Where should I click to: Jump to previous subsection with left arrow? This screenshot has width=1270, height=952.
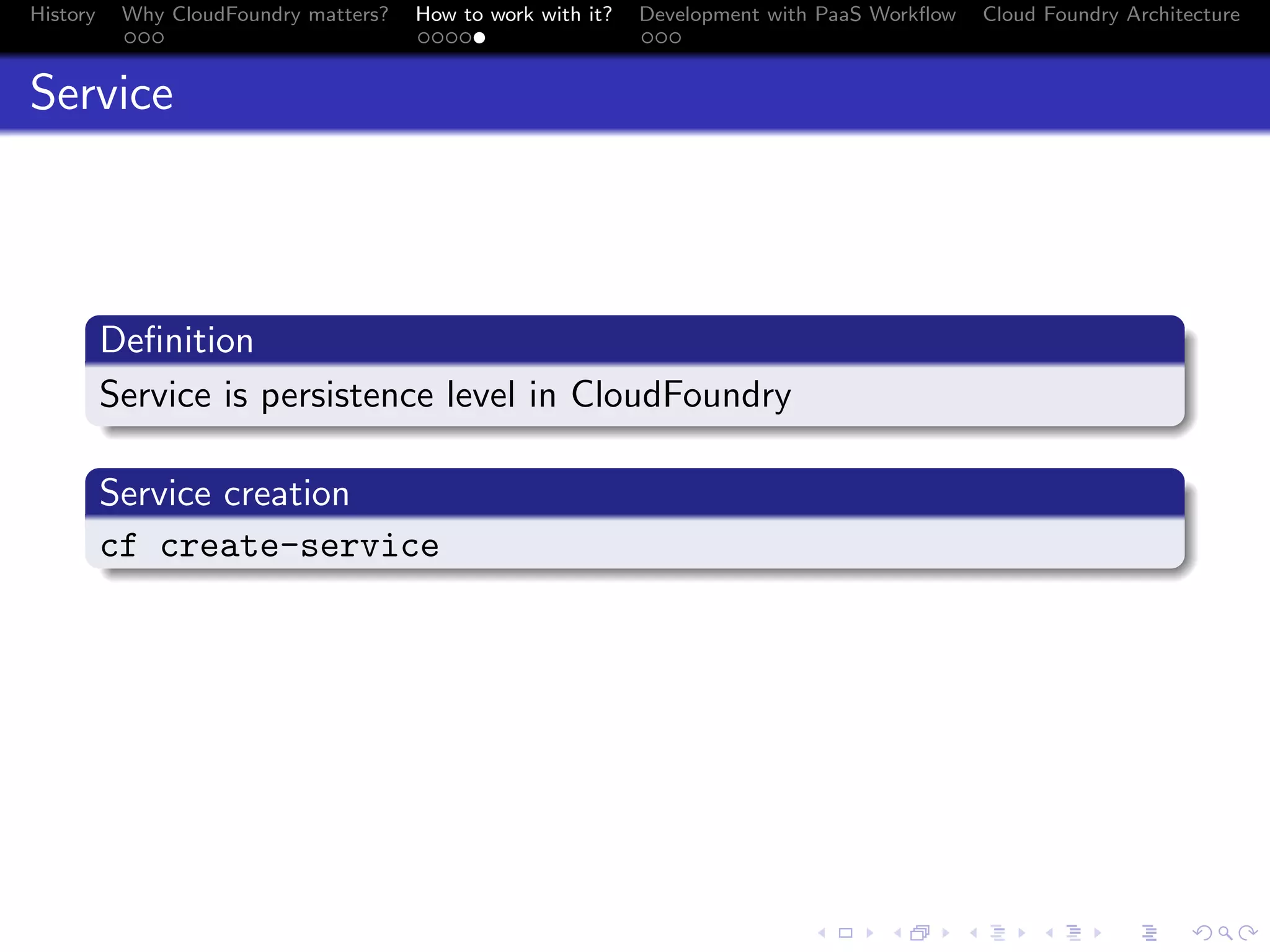[x=974, y=933]
